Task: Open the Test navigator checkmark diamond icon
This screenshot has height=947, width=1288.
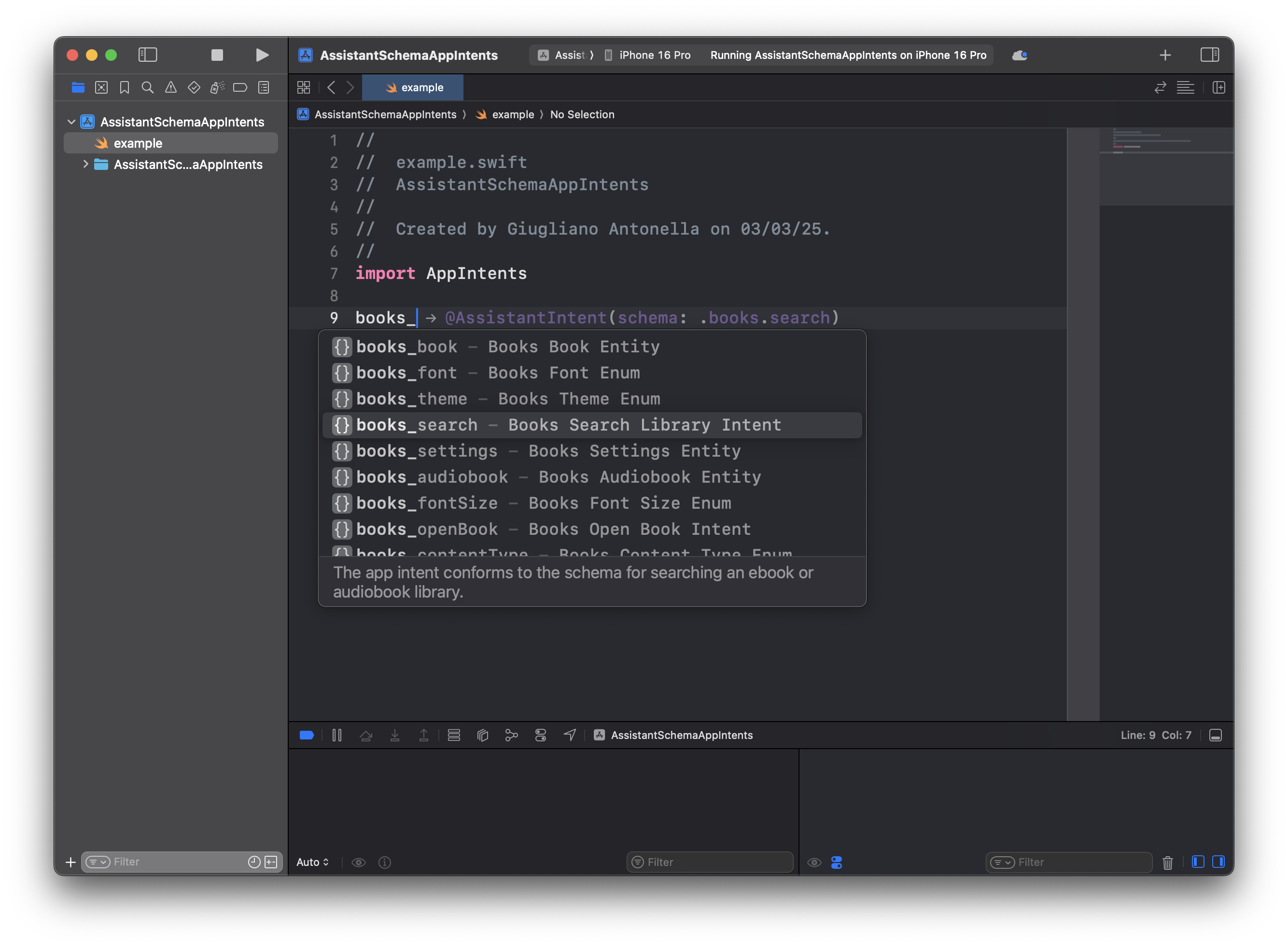Action: [x=194, y=88]
